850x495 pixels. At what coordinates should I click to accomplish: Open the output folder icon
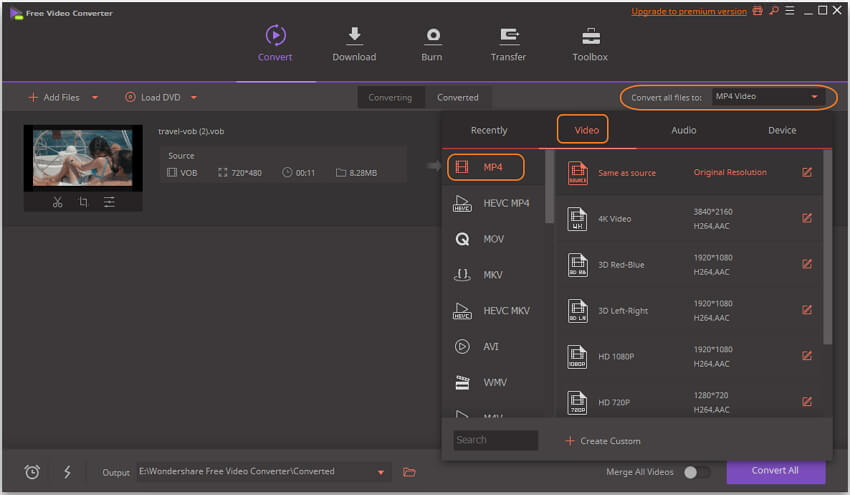(x=409, y=472)
